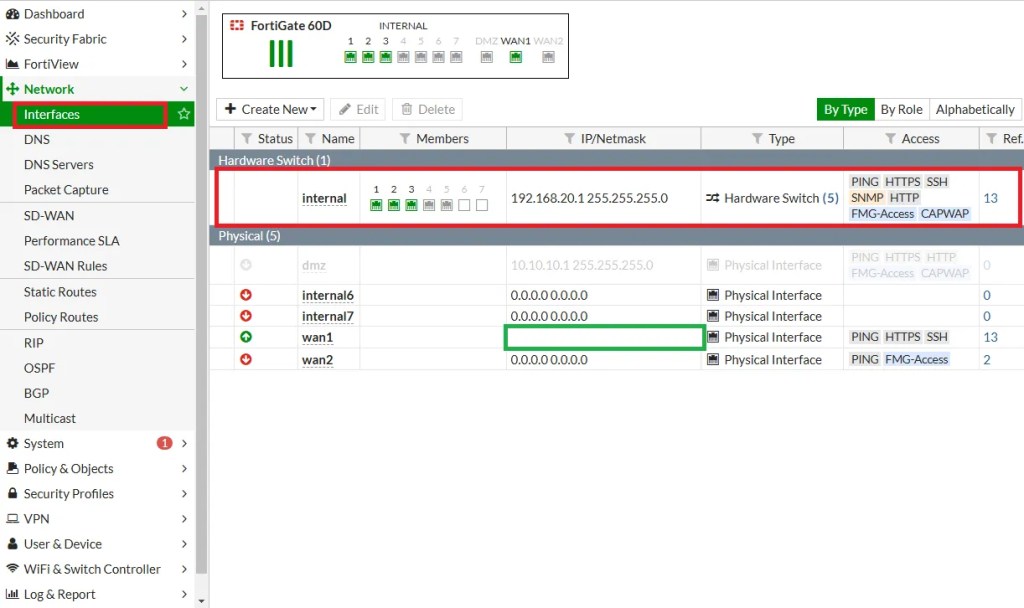The height and width of the screenshot is (608, 1024).
Task: Open the BGP routing page
Action: click(x=37, y=393)
